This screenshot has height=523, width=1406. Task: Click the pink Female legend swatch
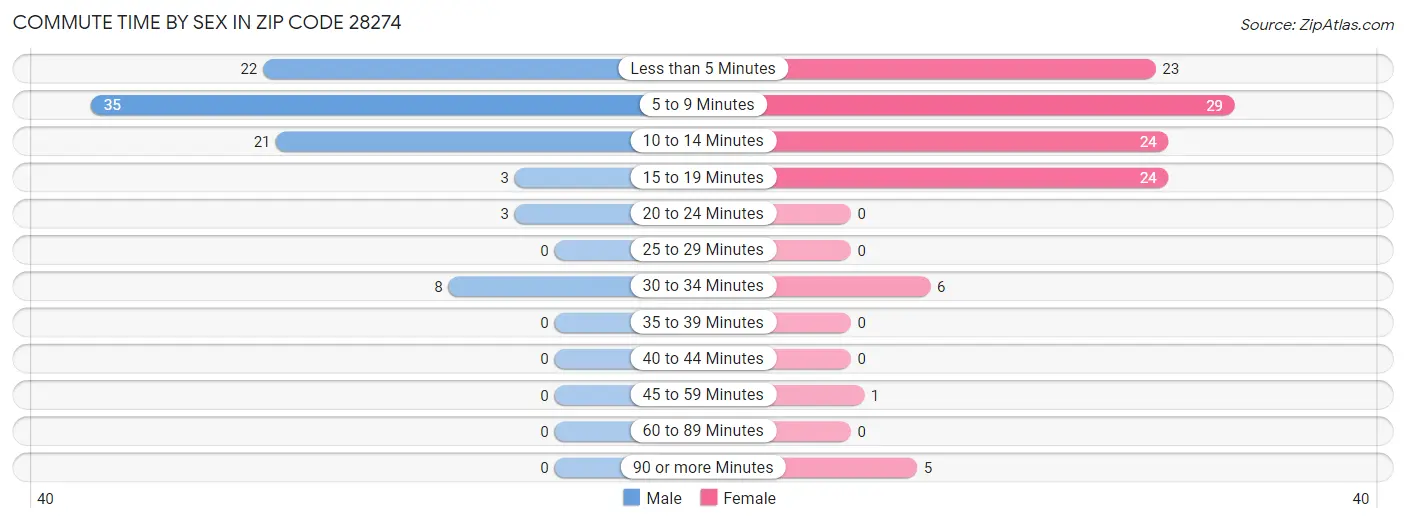pyautogui.click(x=709, y=498)
